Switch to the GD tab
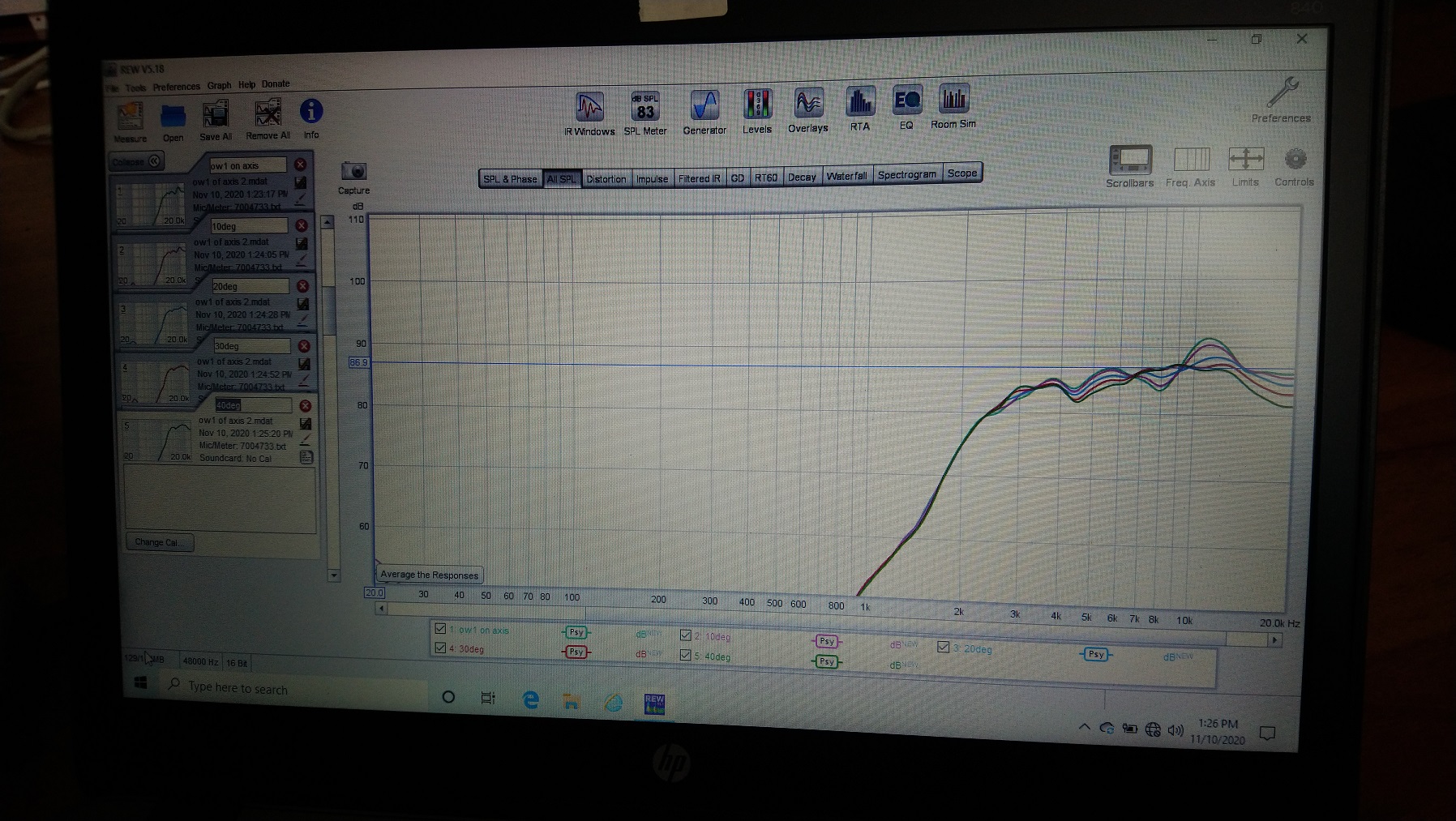The width and height of the screenshot is (1456, 821). pos(737,177)
